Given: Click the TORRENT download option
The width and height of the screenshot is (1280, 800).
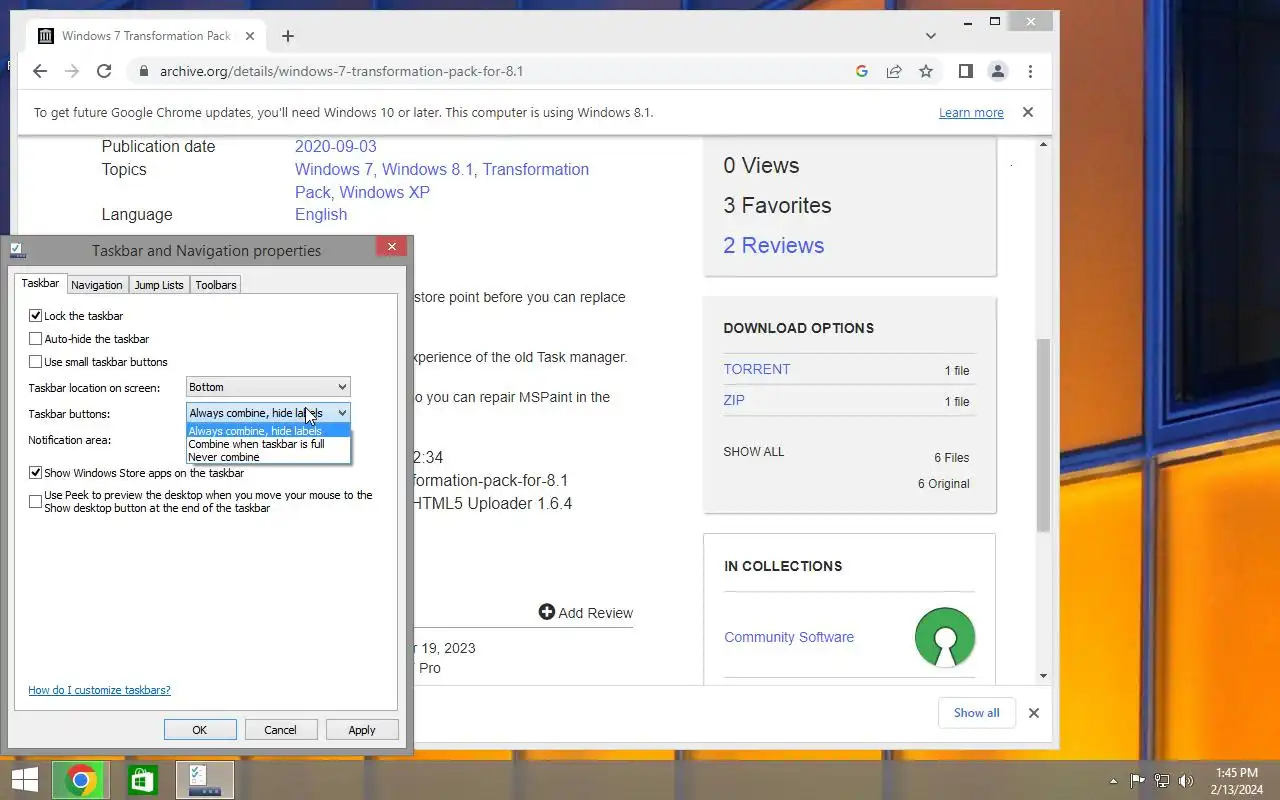Looking at the screenshot, I should (757, 369).
